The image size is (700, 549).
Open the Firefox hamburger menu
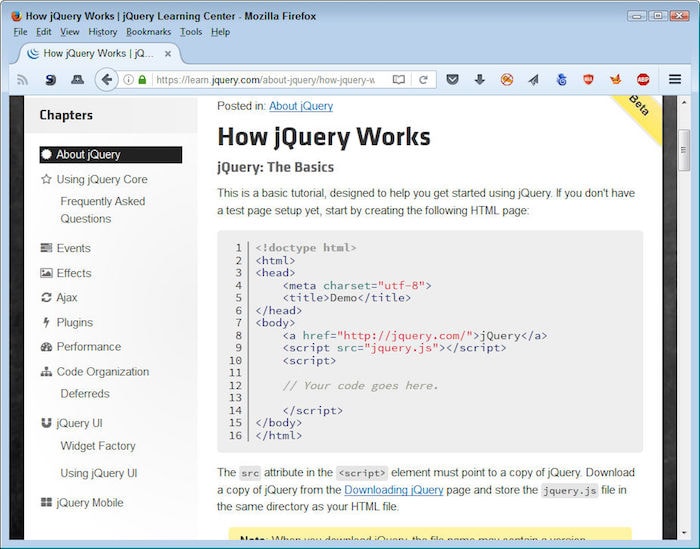pos(675,79)
